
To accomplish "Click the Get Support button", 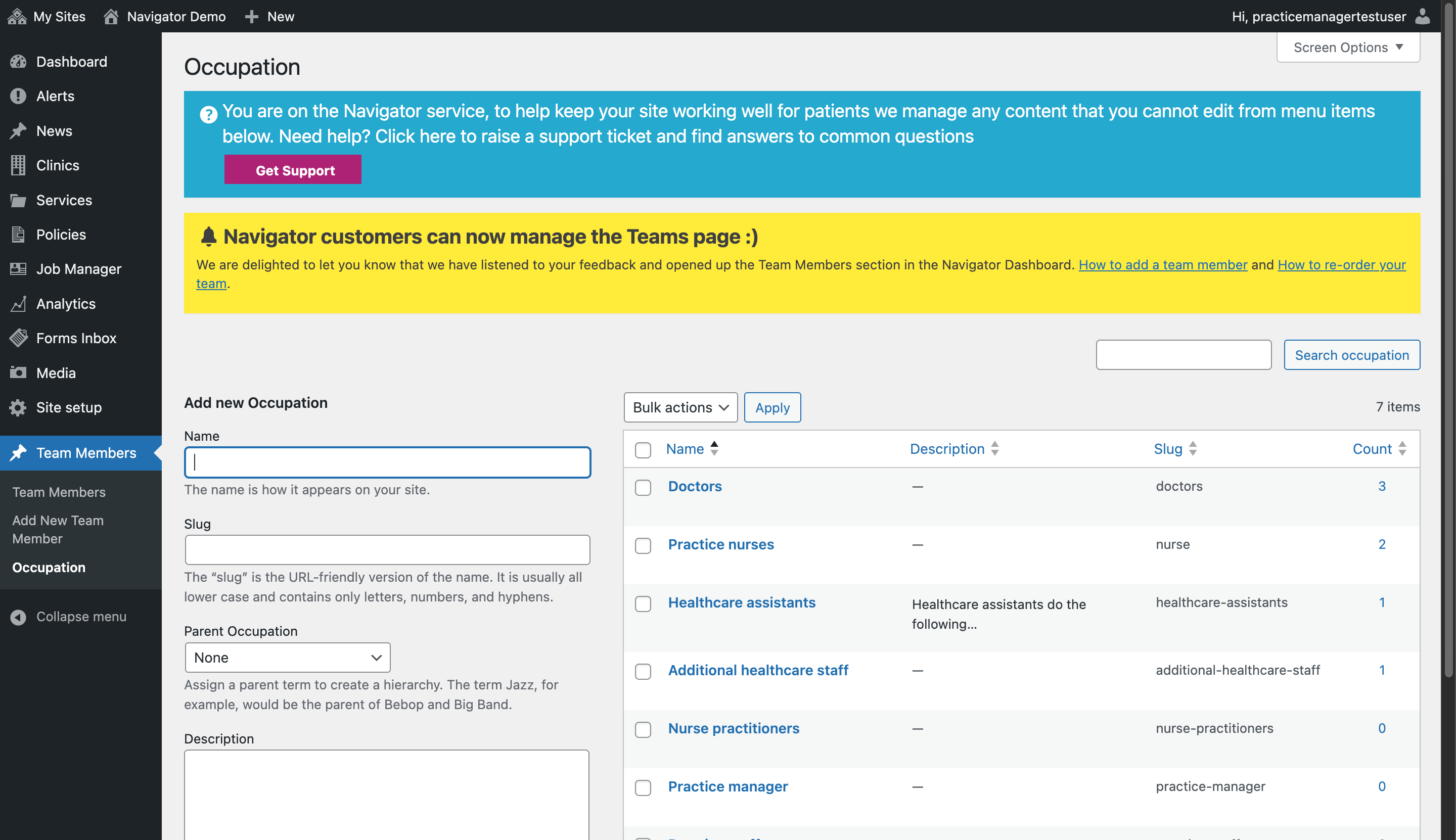I will (x=293, y=170).
